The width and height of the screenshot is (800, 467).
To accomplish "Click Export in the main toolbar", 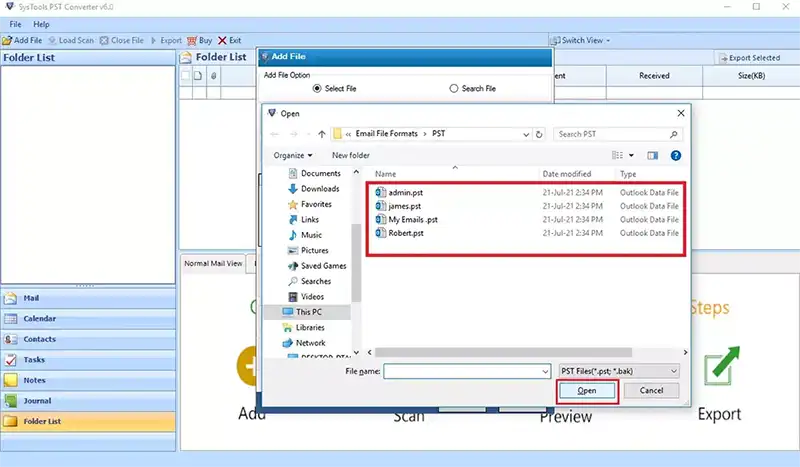I will click(x=166, y=40).
